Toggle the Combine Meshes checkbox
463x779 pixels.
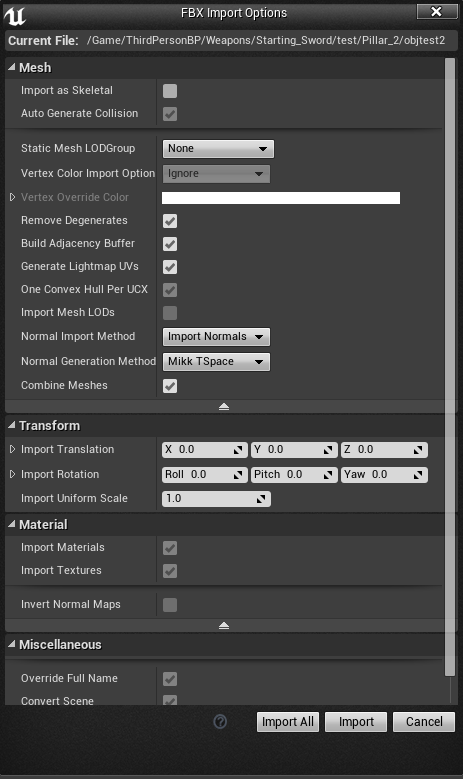click(x=170, y=386)
